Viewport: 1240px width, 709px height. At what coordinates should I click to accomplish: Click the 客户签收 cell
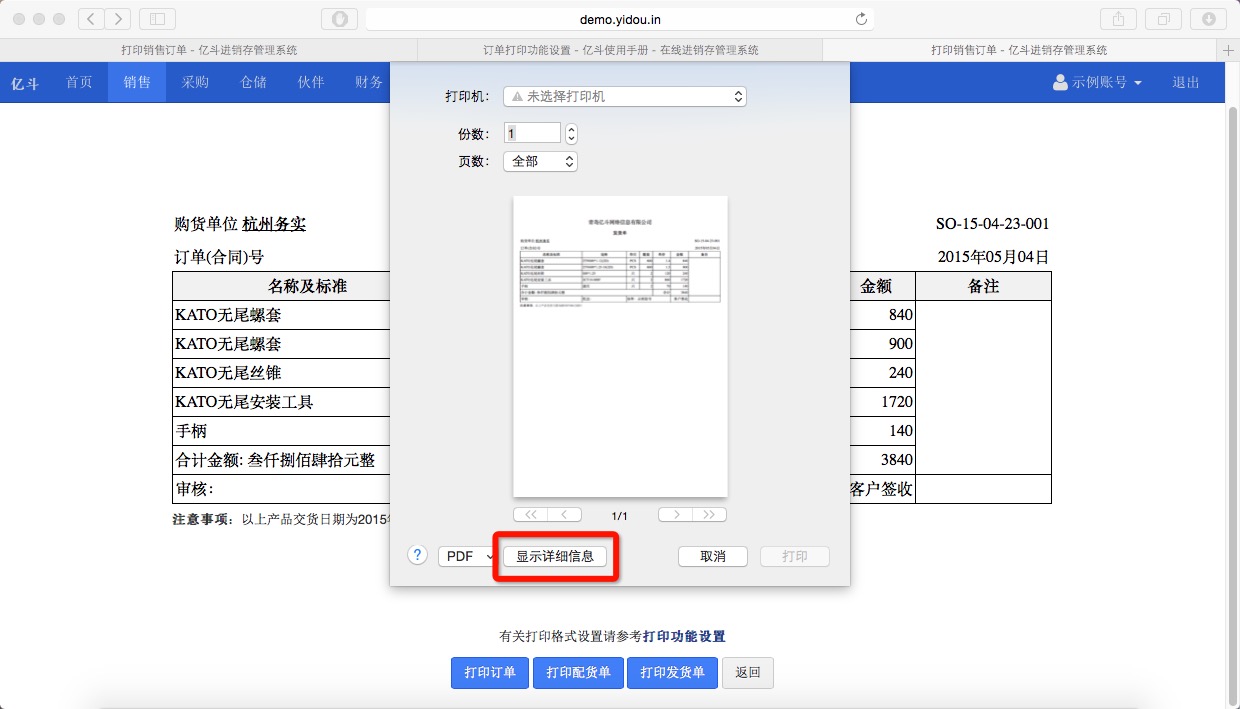[882, 489]
